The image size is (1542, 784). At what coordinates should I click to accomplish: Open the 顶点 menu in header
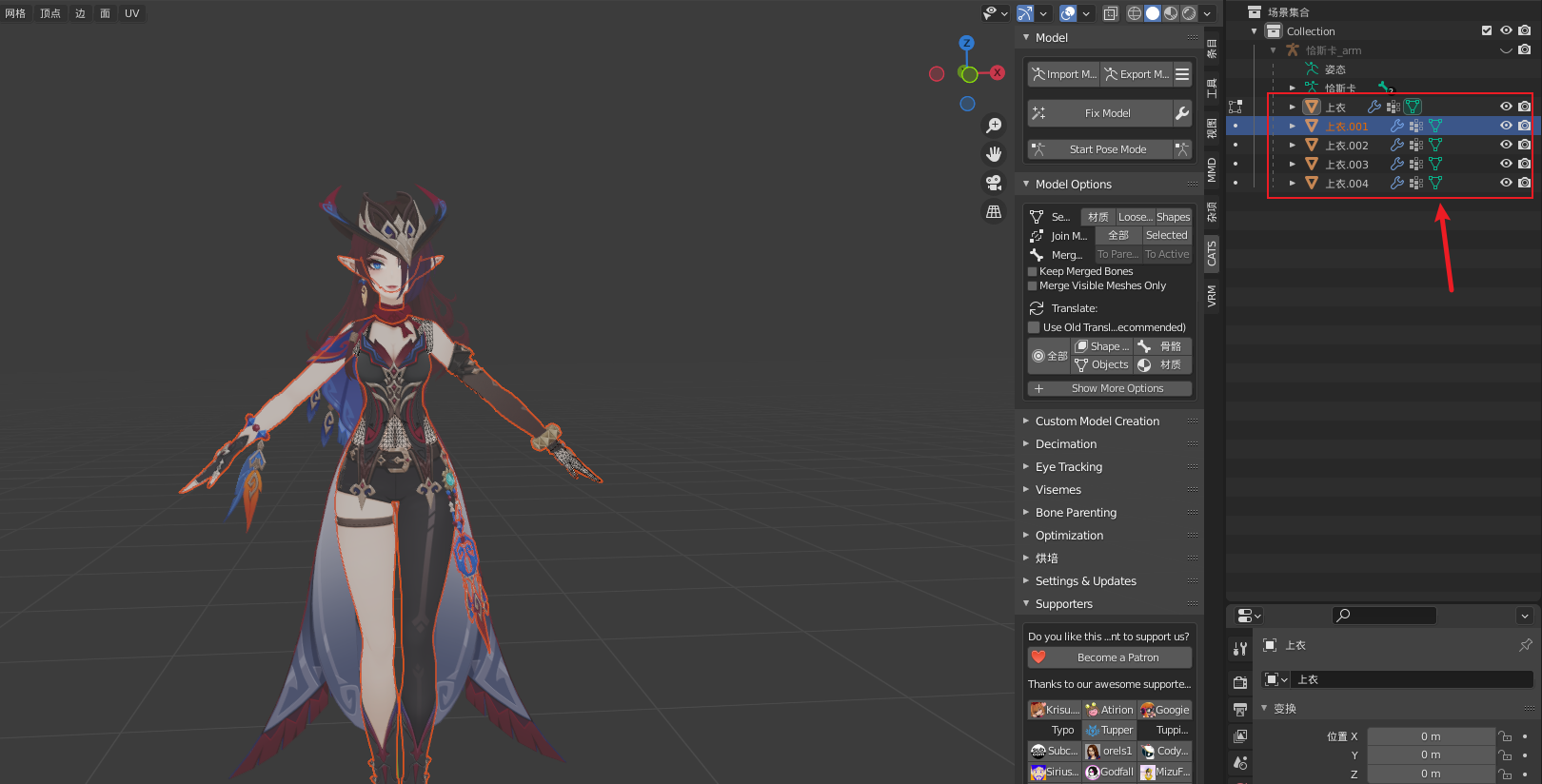[50, 13]
